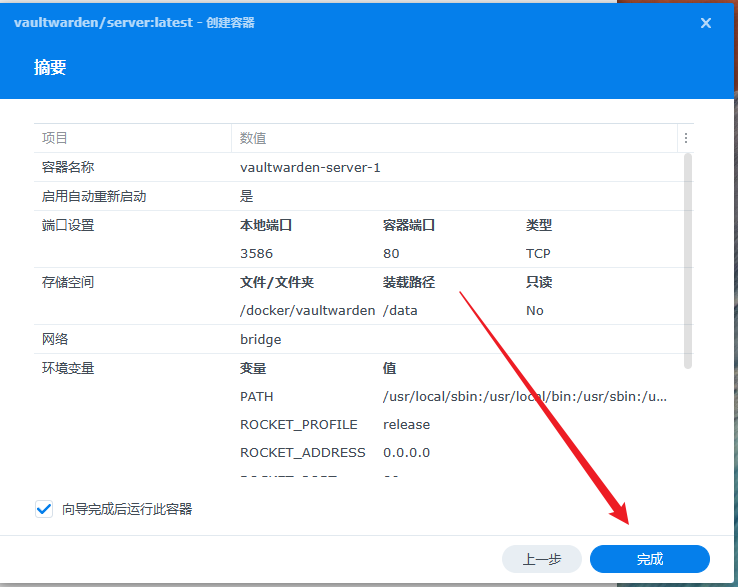Select the 端口设置 row label
The height and width of the screenshot is (587, 738).
(68, 225)
